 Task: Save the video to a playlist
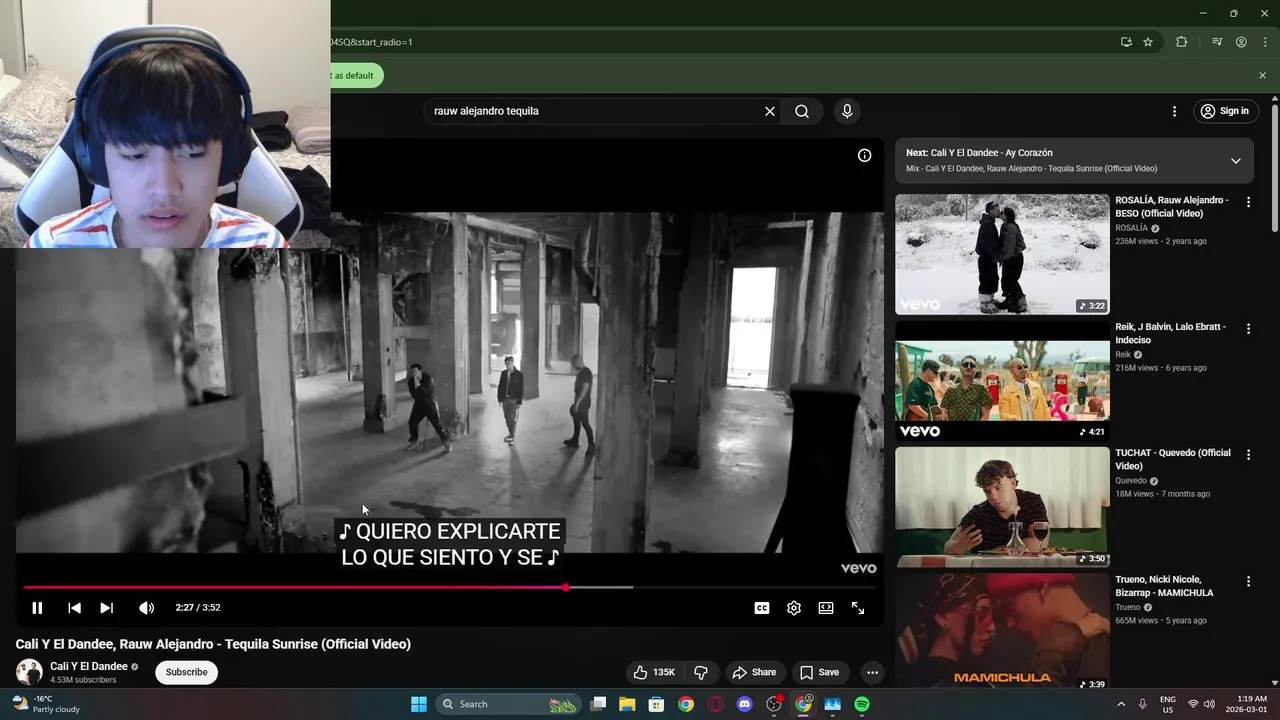point(819,672)
